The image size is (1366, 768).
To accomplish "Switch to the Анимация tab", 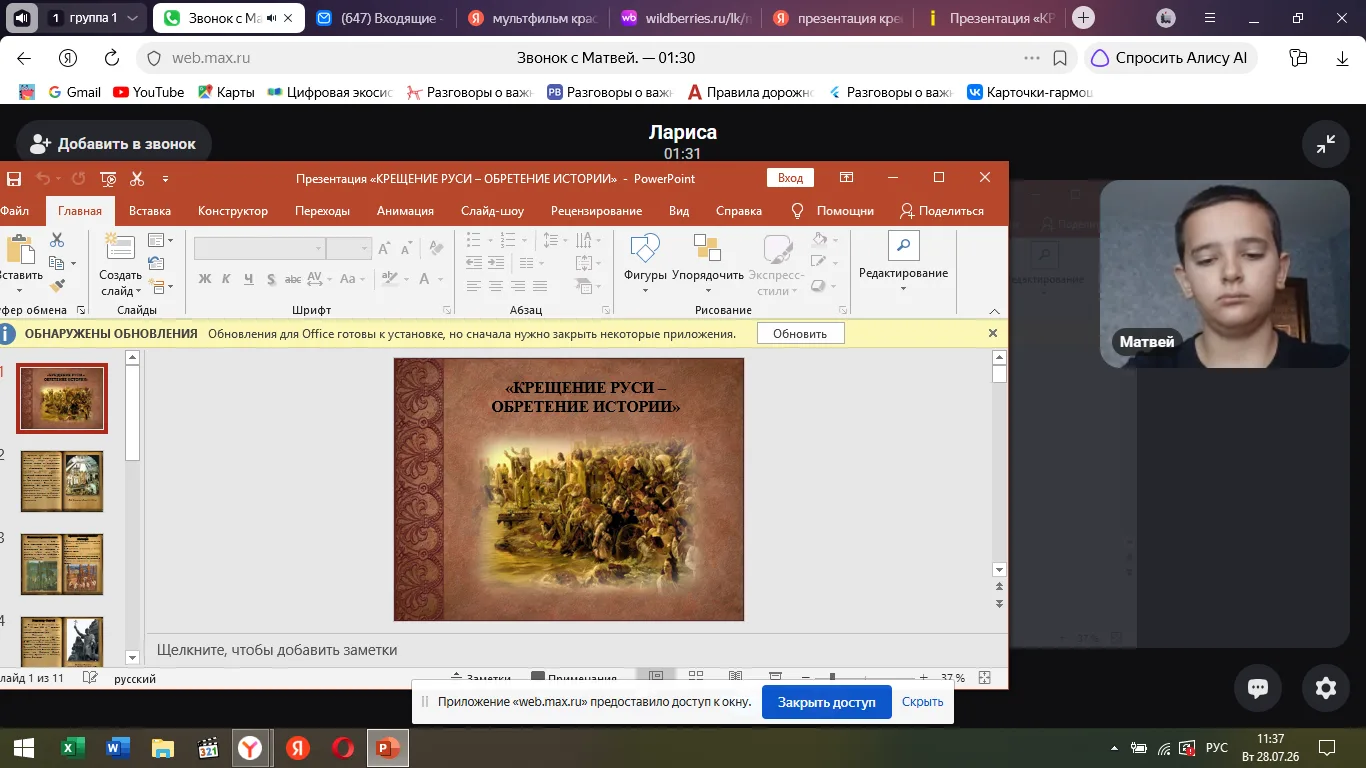I will (x=405, y=211).
